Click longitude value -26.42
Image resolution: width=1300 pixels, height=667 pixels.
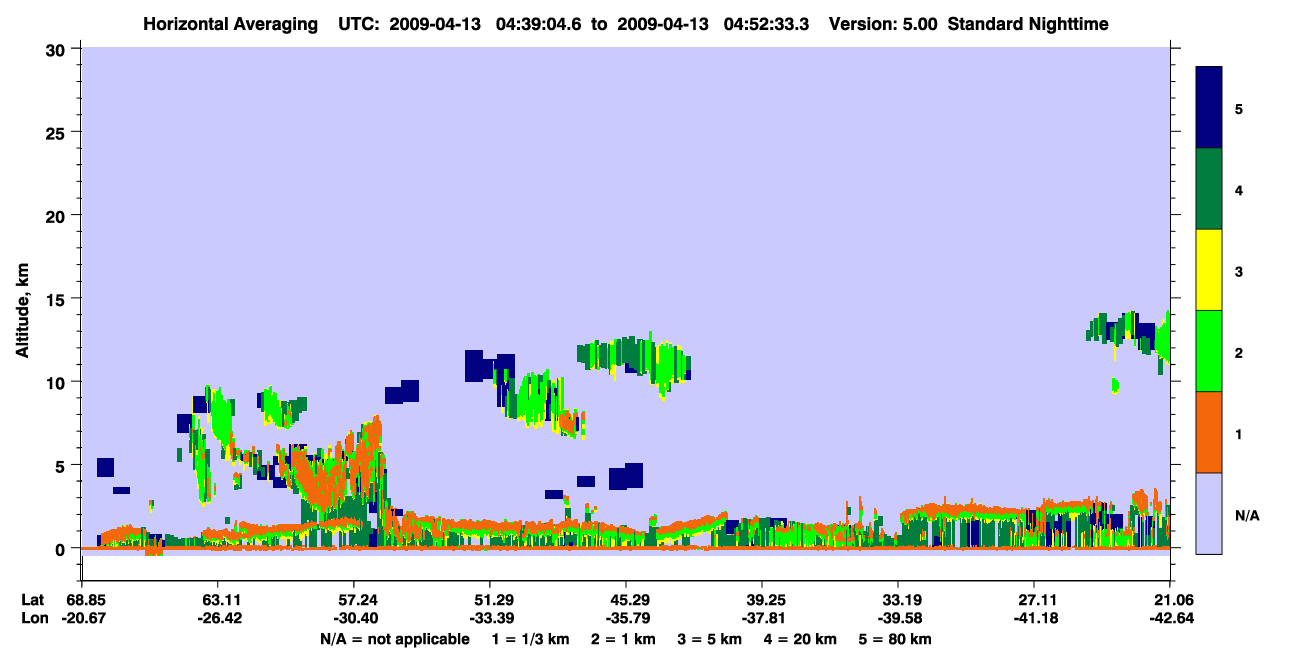[218, 618]
